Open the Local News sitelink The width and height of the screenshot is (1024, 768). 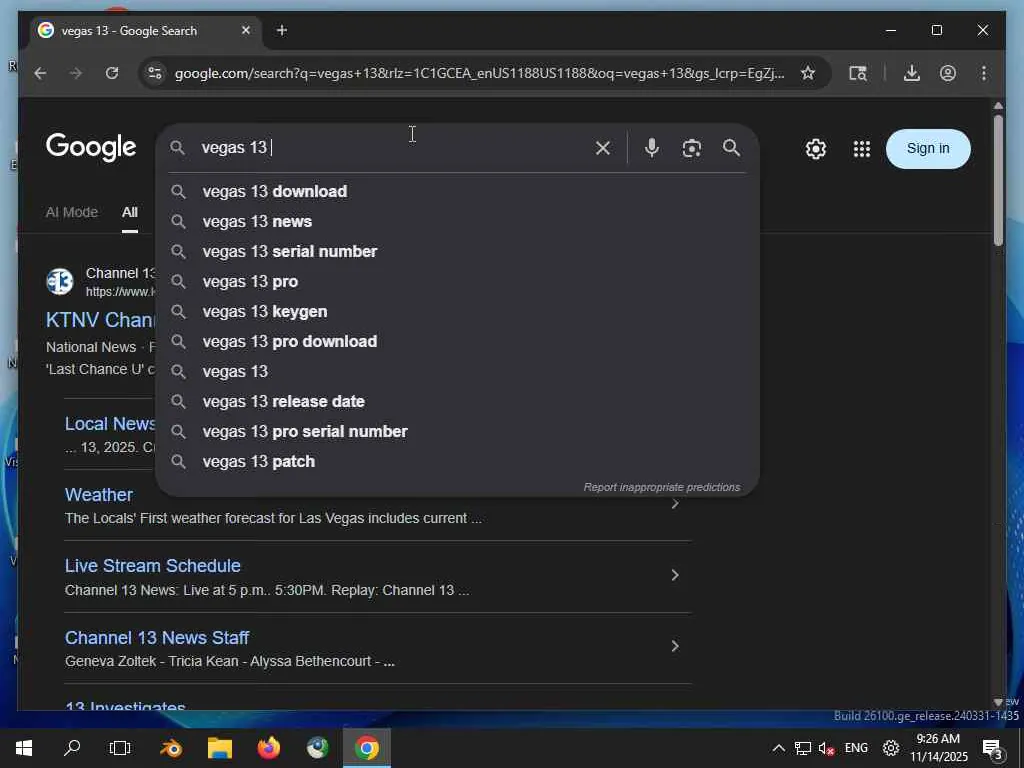pyautogui.click(x=110, y=424)
